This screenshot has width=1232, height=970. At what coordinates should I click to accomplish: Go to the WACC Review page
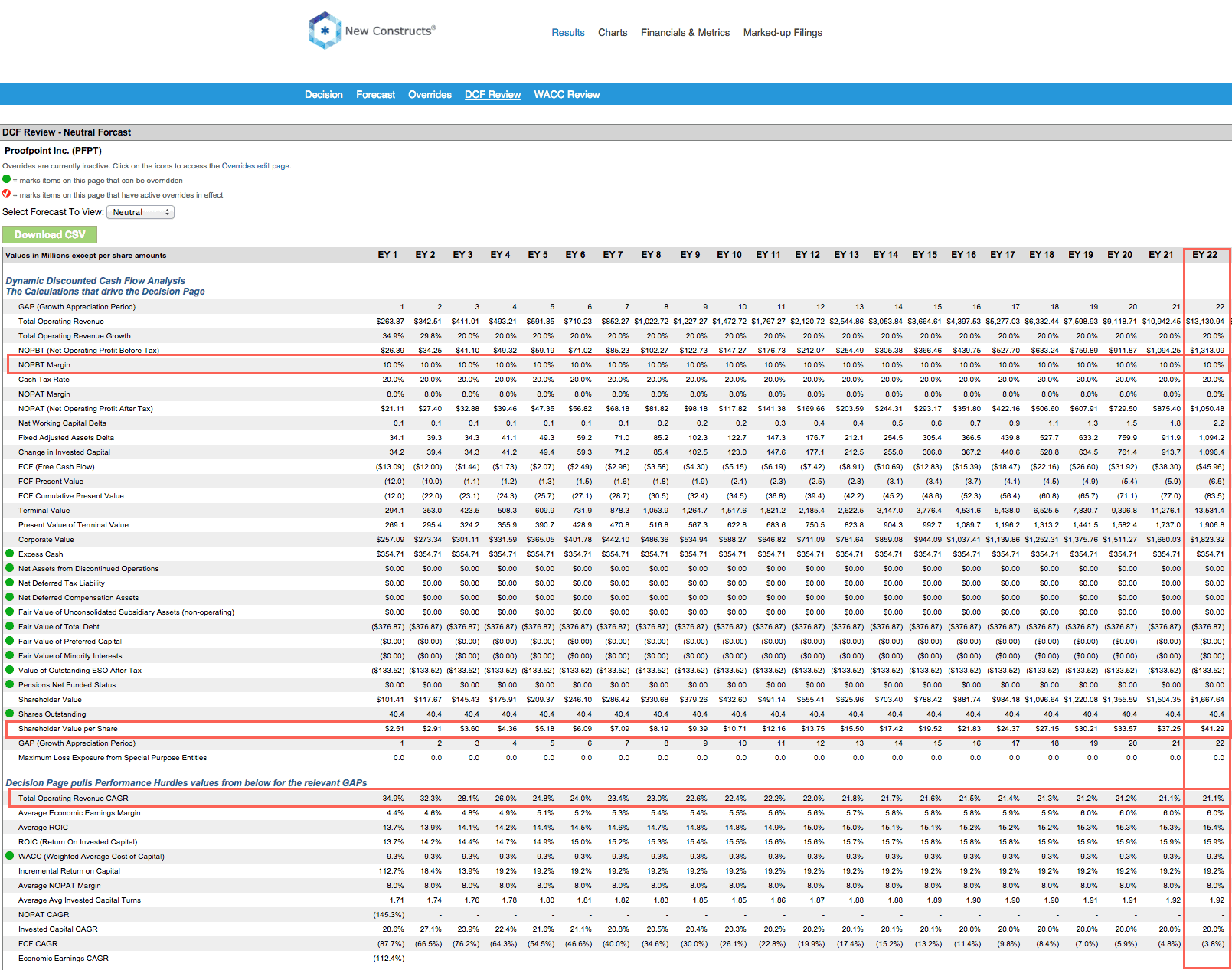pos(567,94)
